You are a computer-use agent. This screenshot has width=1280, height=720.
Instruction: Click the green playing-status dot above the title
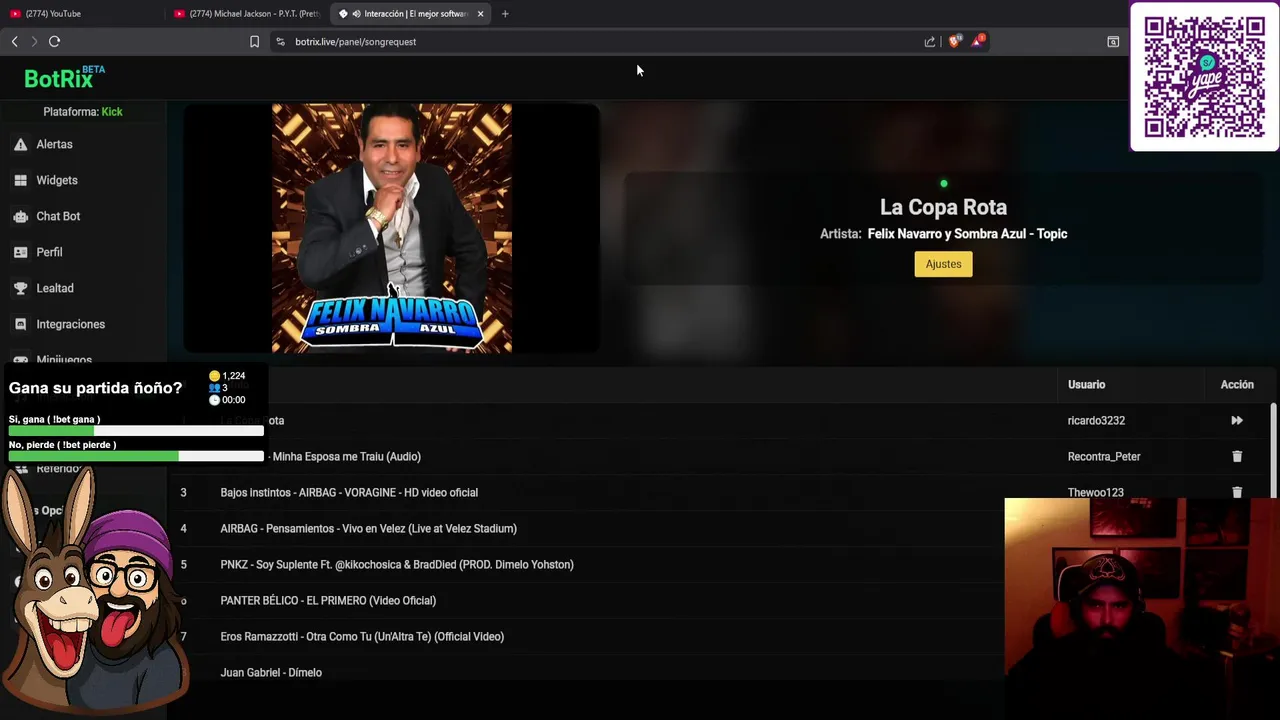[943, 184]
